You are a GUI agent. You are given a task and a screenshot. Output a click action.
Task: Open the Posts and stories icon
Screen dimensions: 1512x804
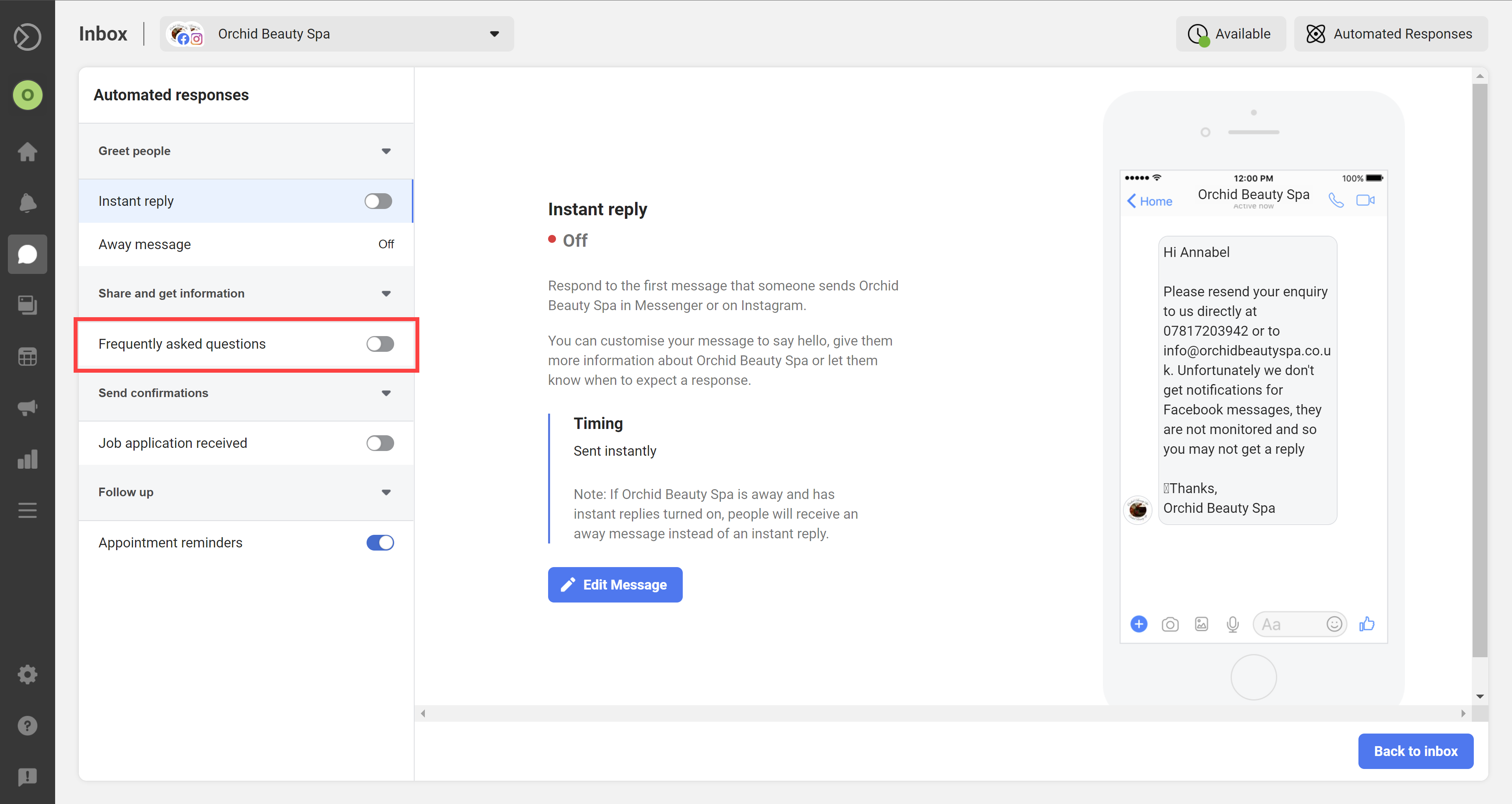pyautogui.click(x=27, y=304)
